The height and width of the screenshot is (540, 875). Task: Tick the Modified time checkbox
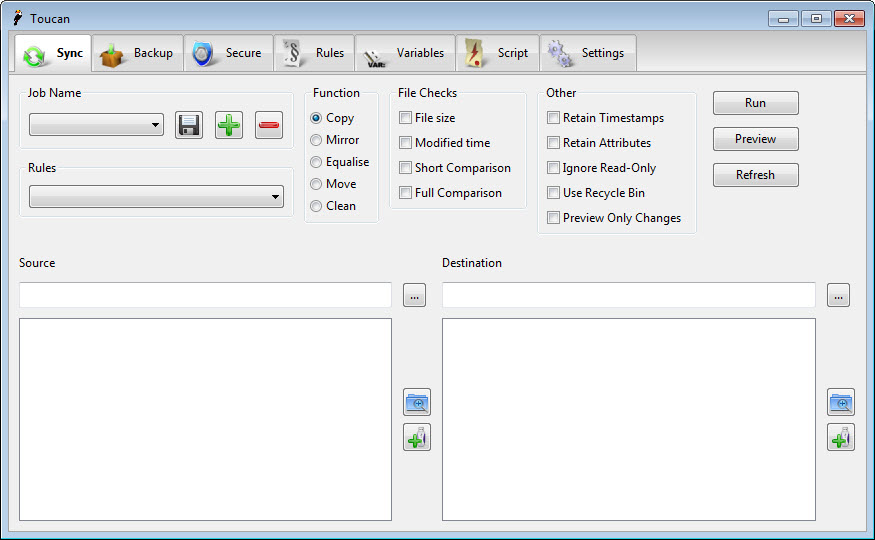tap(445, 143)
